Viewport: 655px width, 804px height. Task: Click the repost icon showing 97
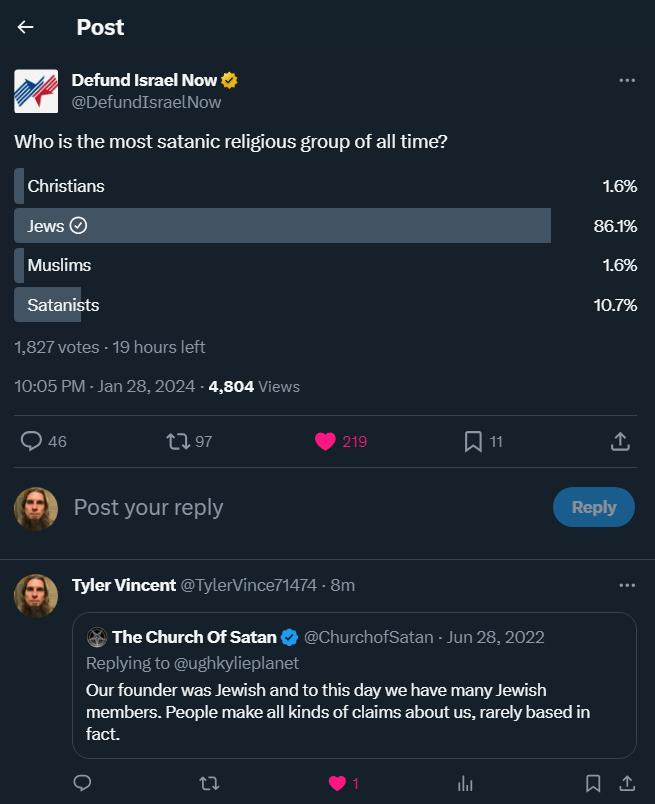click(178, 441)
